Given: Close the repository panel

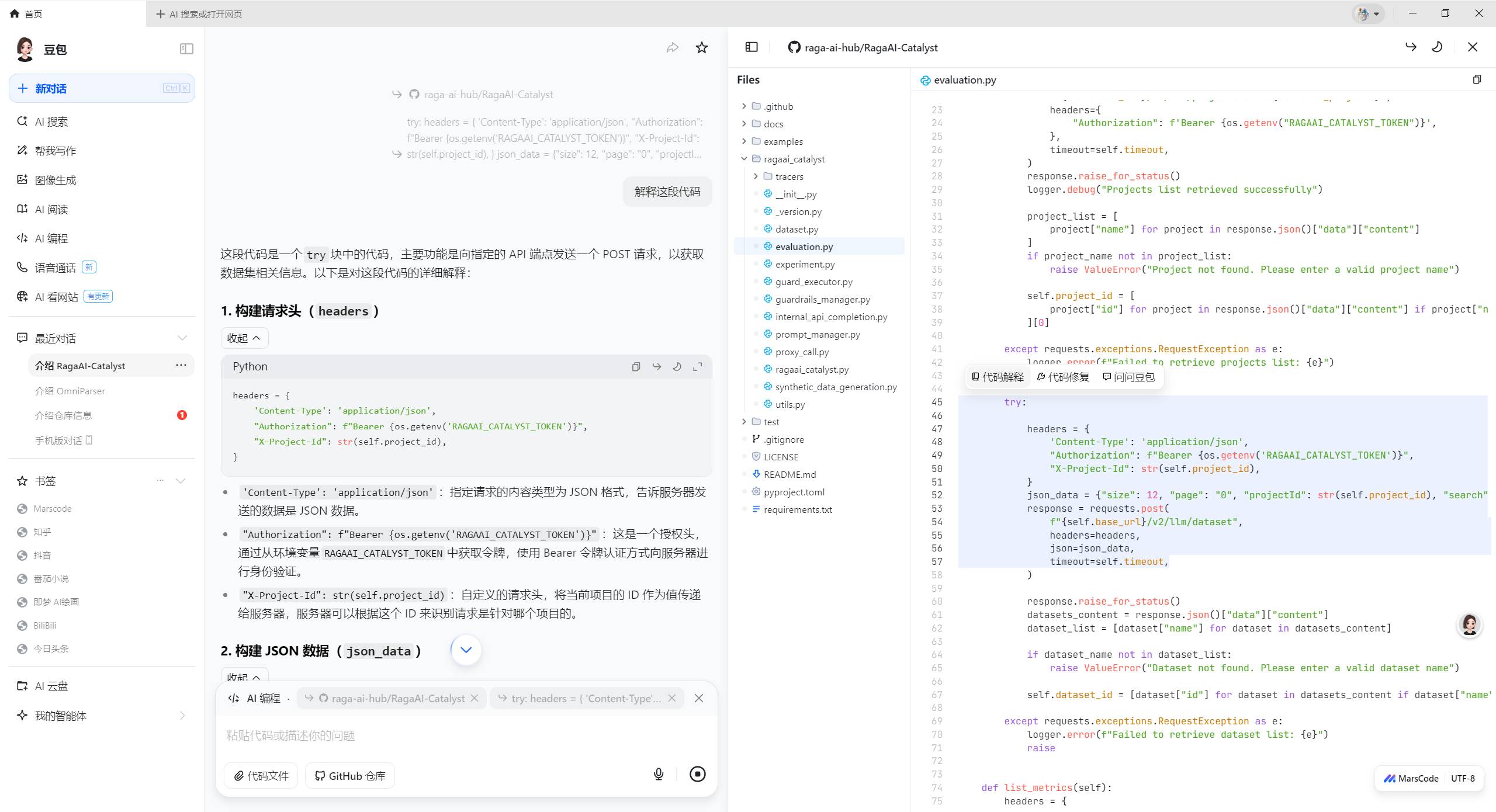Looking at the screenshot, I should tap(1473, 47).
